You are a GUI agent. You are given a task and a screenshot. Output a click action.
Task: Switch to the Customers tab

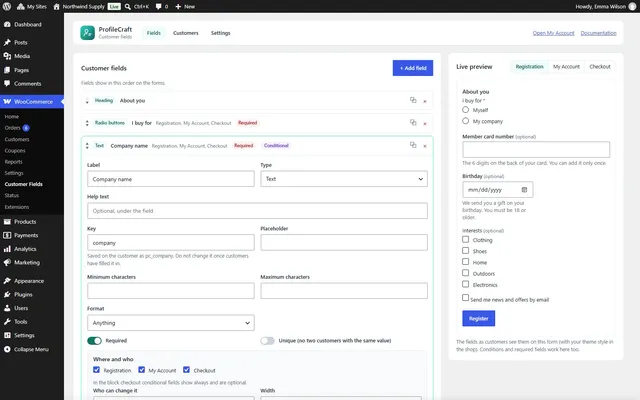pos(186,33)
